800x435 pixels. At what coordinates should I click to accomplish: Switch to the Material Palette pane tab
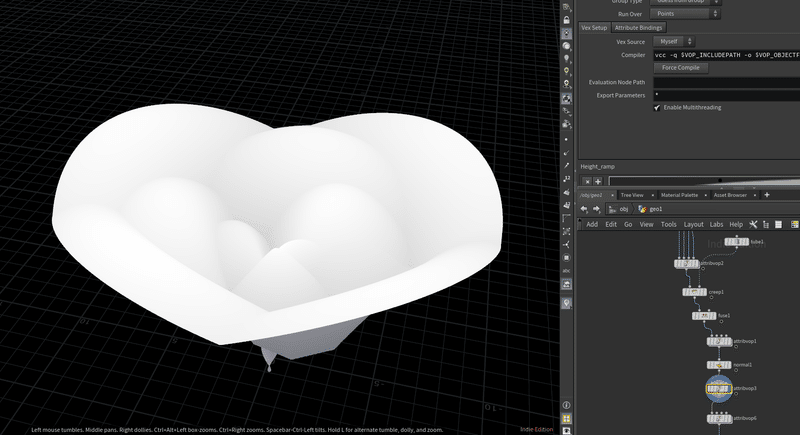coord(679,195)
